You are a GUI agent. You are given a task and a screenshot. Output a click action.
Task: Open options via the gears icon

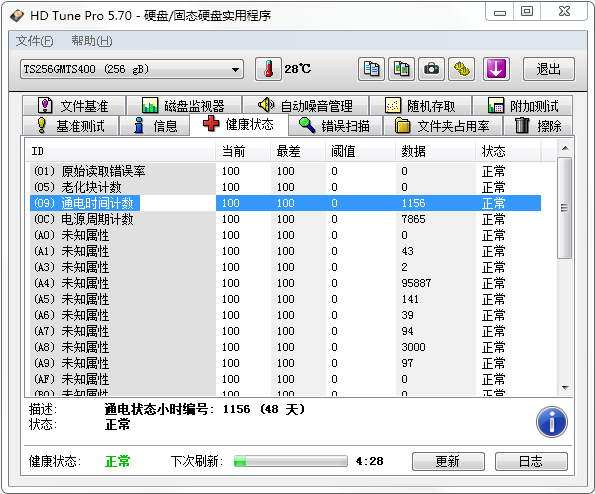461,69
